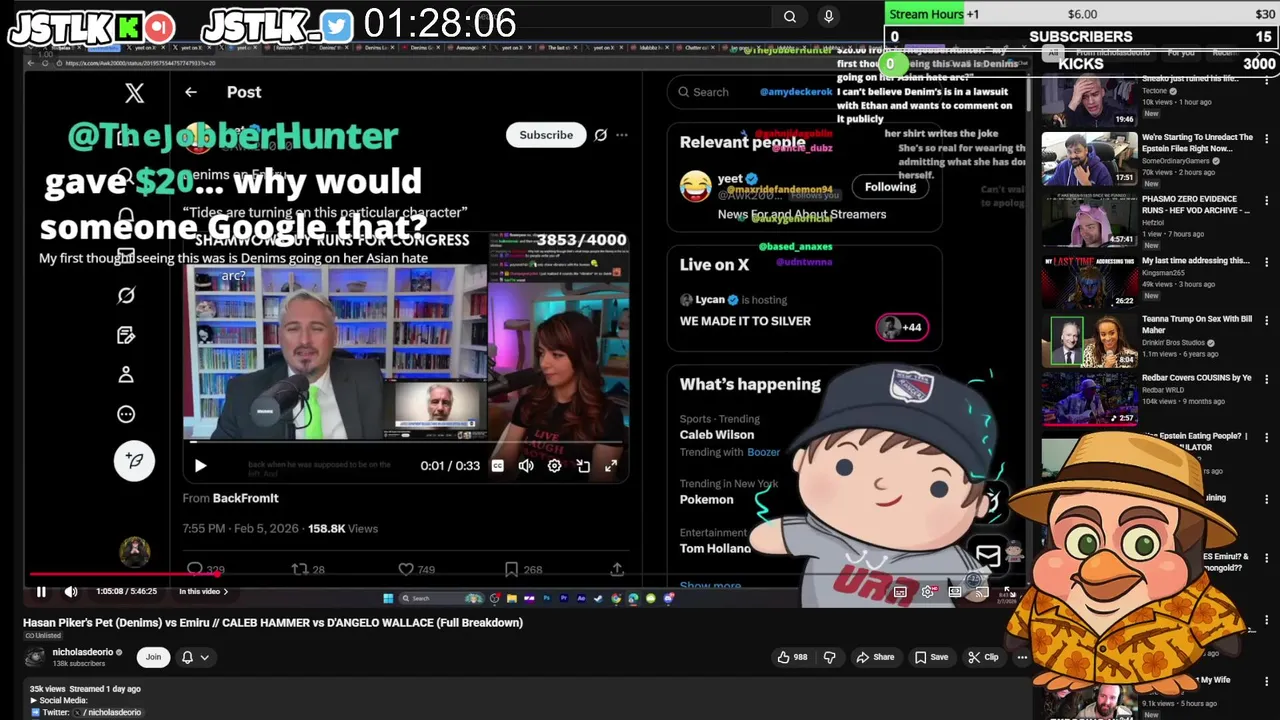Click Subscribe on the X post
1280x720 pixels.
[546, 135]
